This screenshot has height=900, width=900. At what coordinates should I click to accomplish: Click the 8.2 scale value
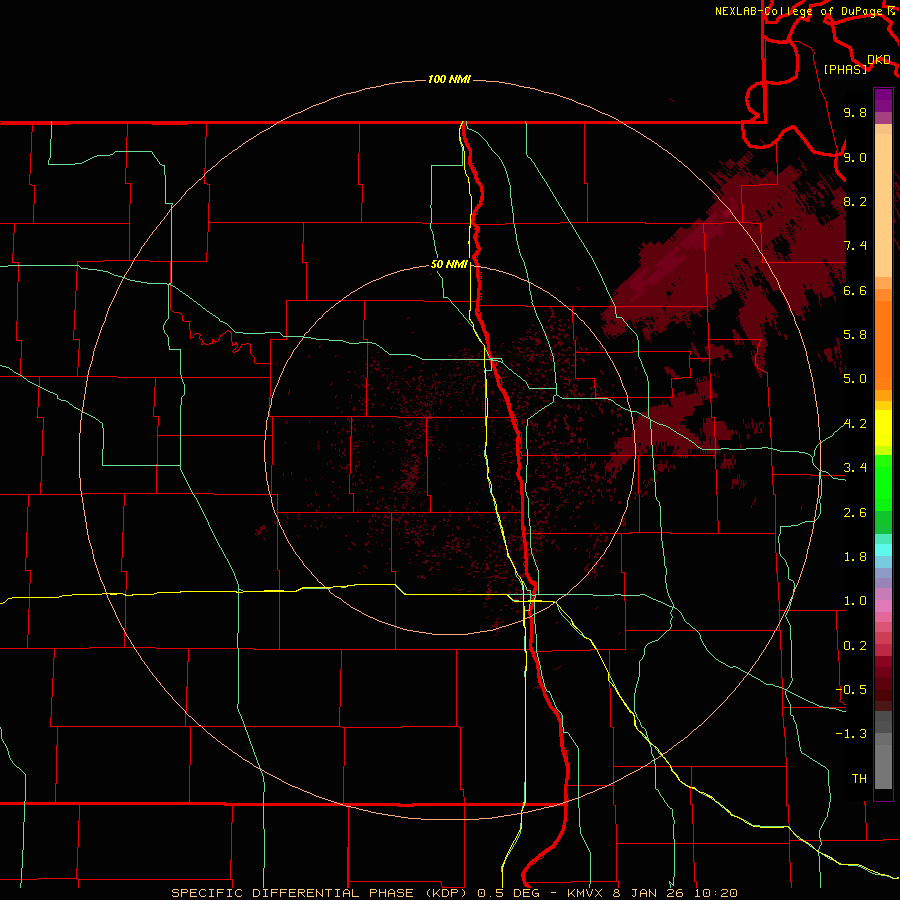(x=855, y=201)
